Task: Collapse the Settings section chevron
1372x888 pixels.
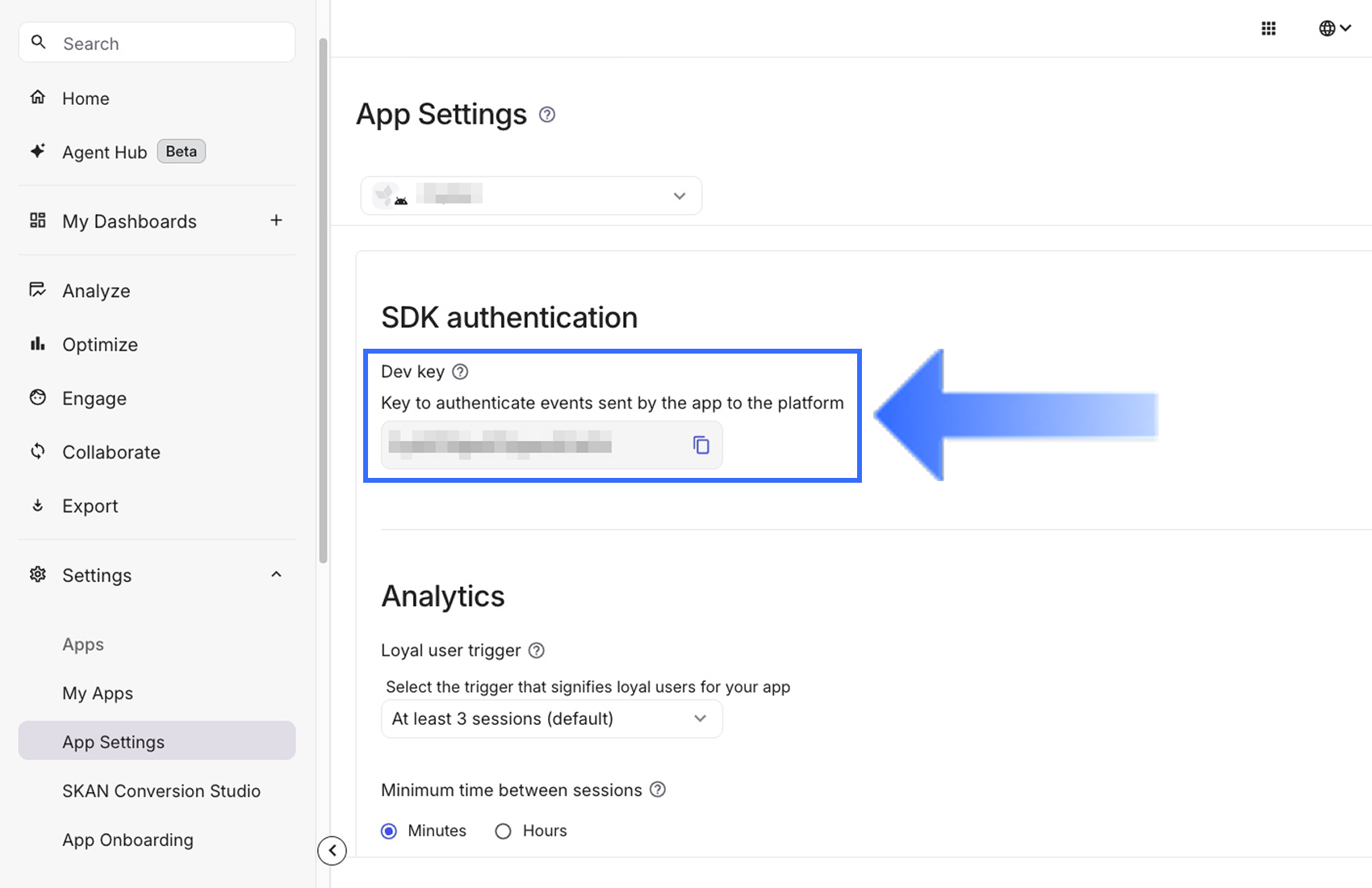Action: tap(276, 574)
